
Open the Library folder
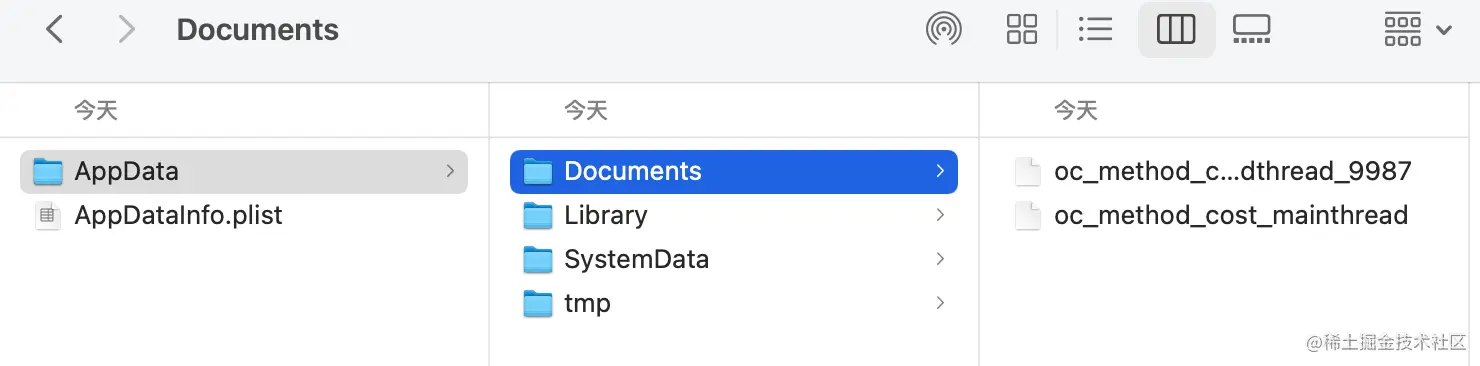(734, 215)
